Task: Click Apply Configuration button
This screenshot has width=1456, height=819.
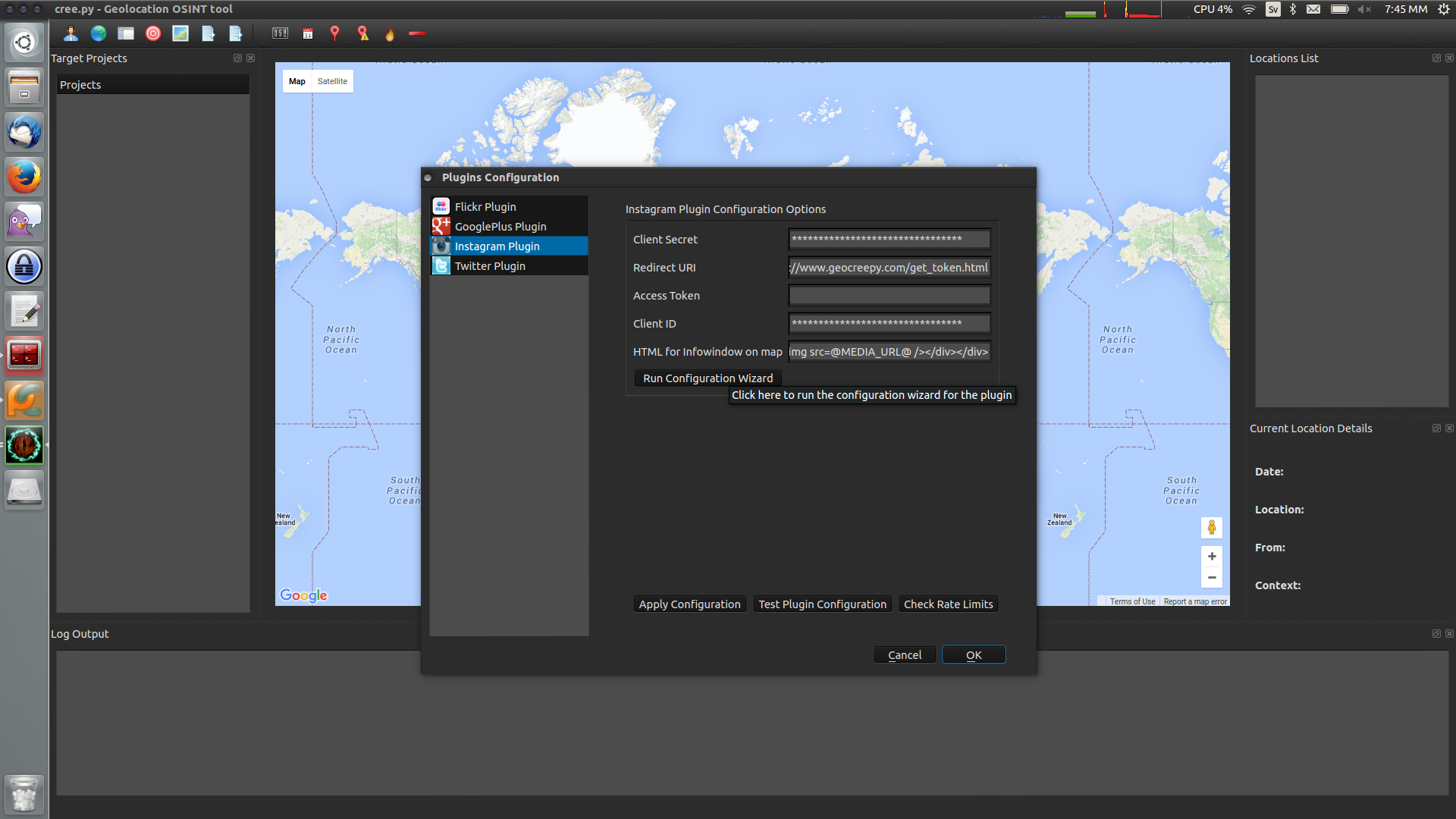Action: 689,604
